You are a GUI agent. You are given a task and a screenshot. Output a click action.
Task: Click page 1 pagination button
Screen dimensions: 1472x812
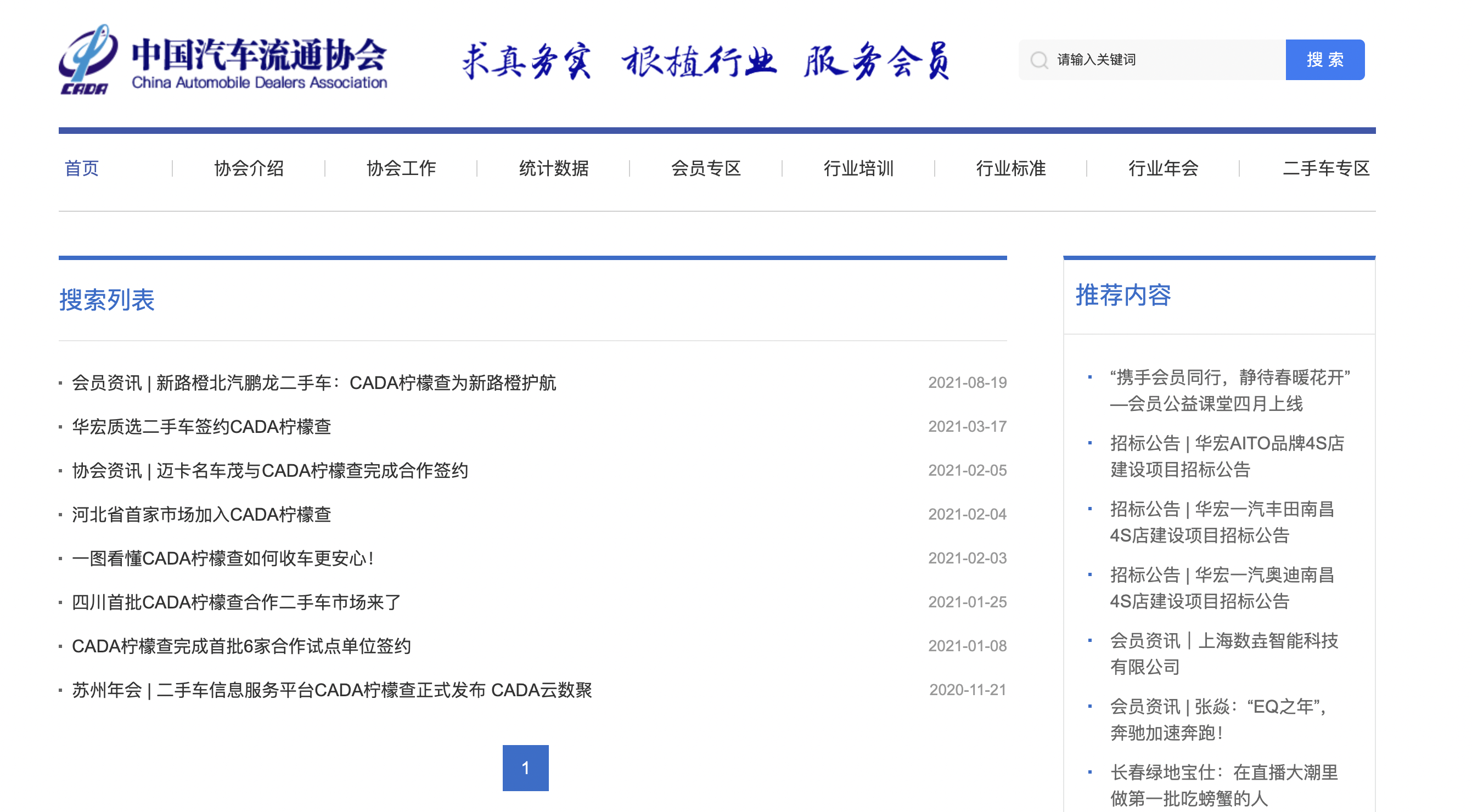tap(526, 768)
